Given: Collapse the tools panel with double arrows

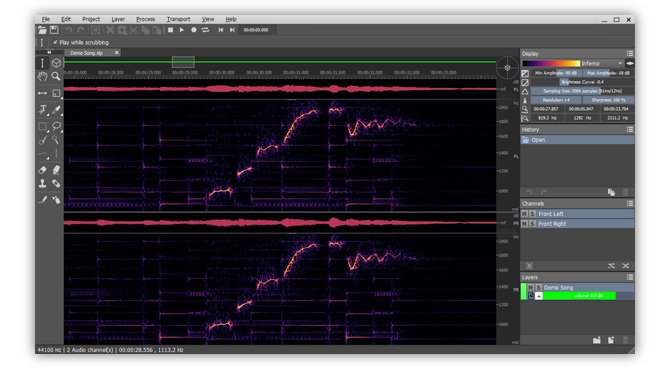Looking at the screenshot, I should coord(49,52).
